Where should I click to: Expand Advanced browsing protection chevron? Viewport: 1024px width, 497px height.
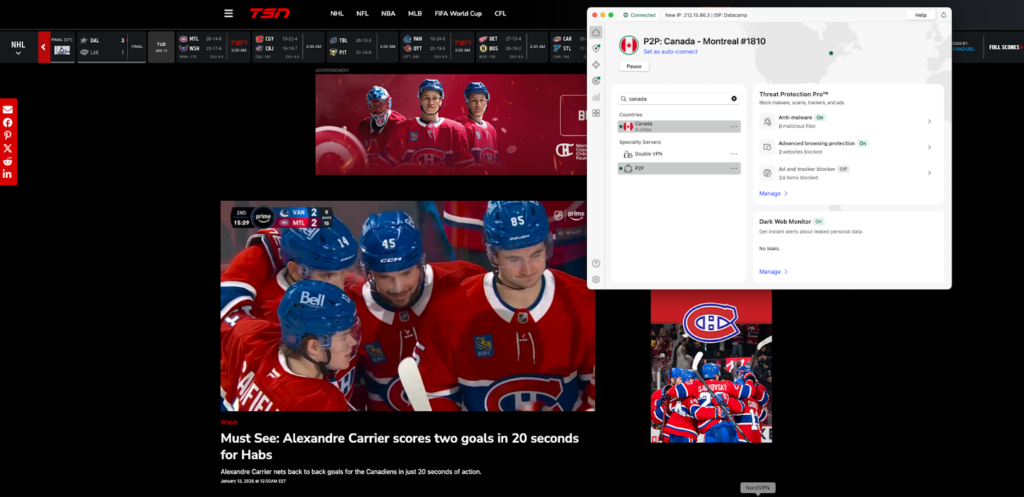pyautogui.click(x=929, y=147)
